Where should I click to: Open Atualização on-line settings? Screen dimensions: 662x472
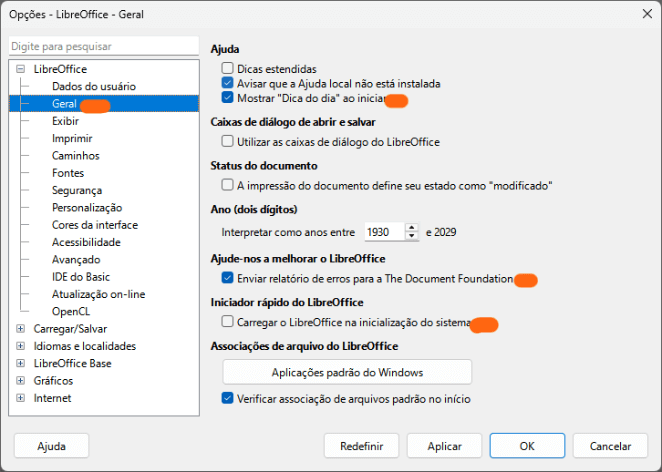98,294
